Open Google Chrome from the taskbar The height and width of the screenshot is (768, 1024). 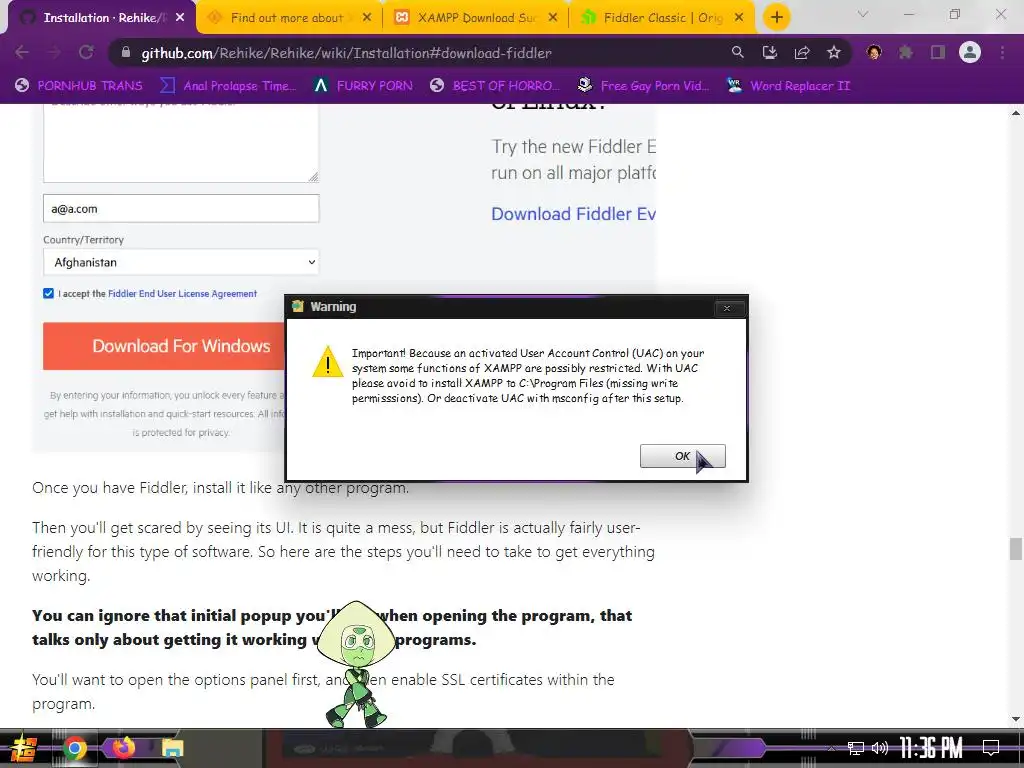(x=74, y=748)
